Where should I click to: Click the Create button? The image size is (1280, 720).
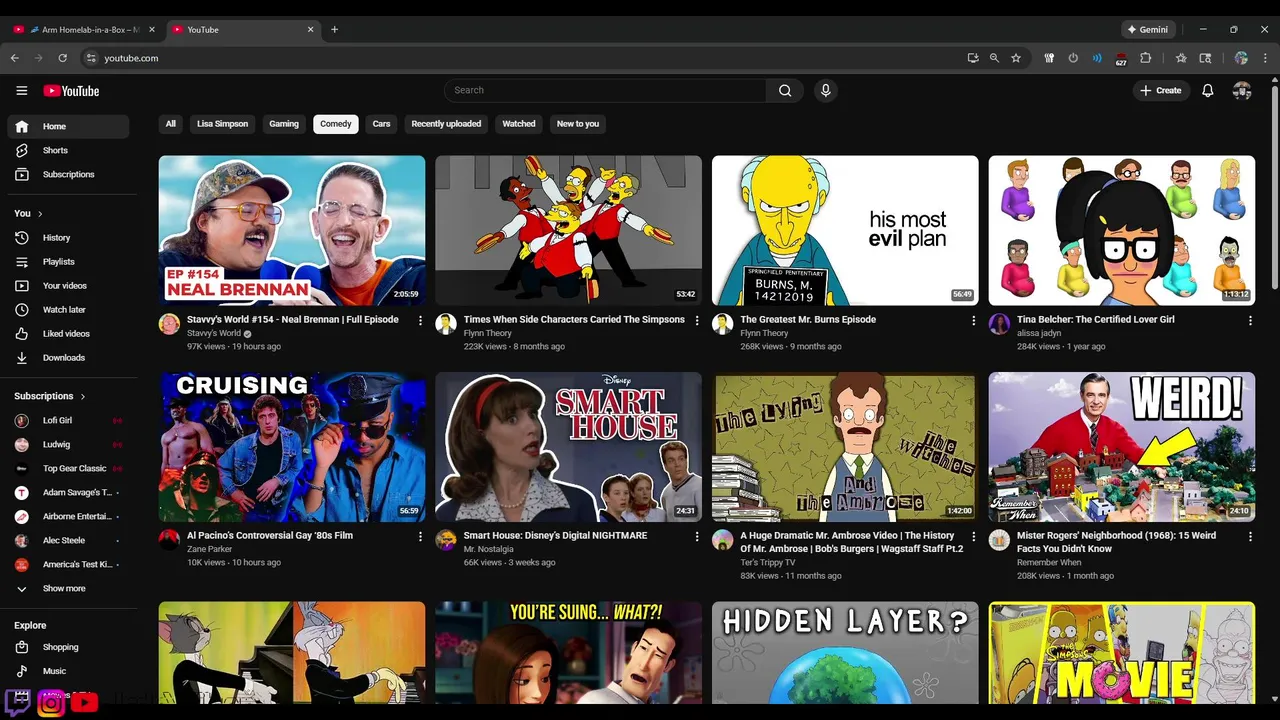[x=1161, y=90]
